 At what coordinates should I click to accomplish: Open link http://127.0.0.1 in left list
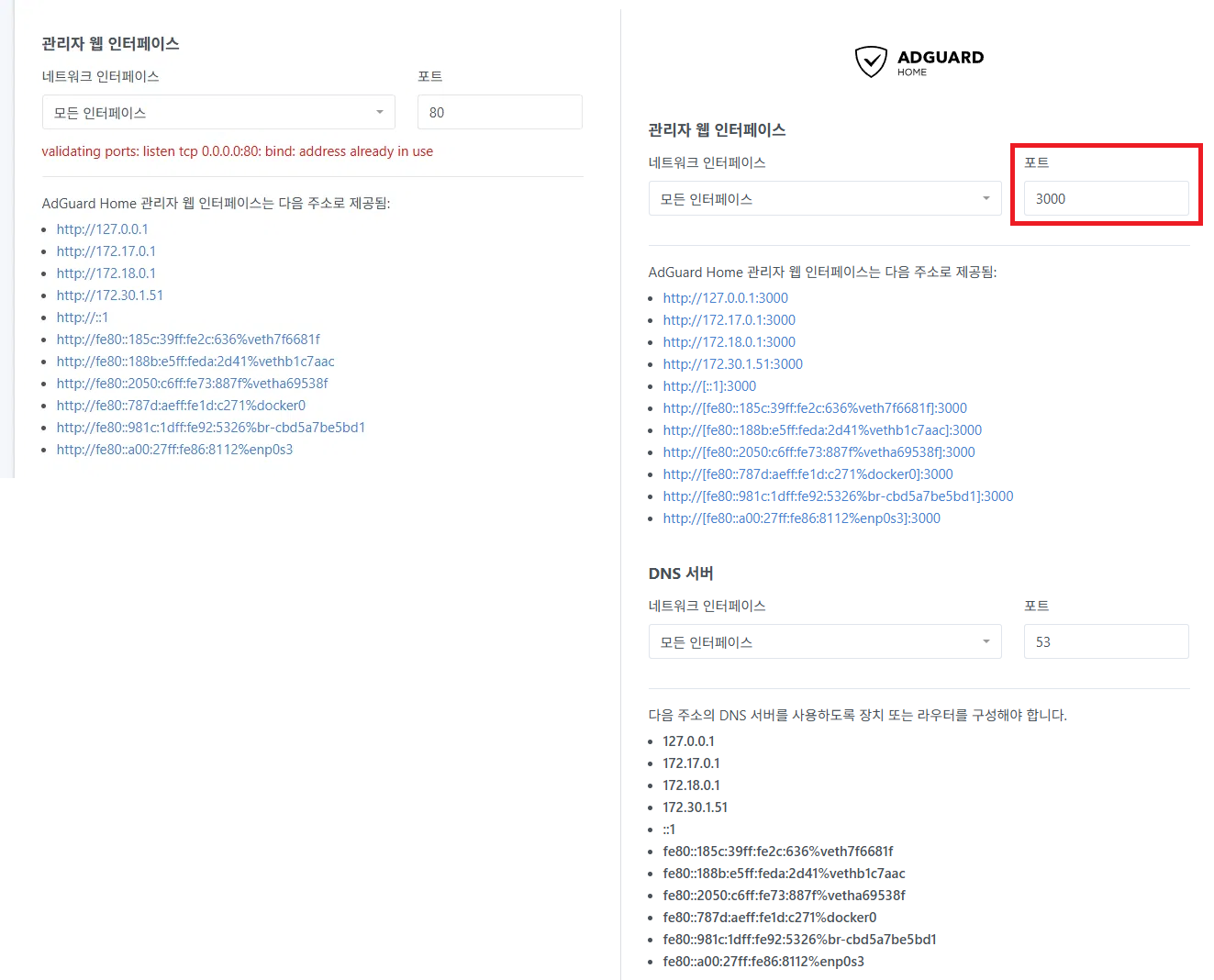(103, 229)
